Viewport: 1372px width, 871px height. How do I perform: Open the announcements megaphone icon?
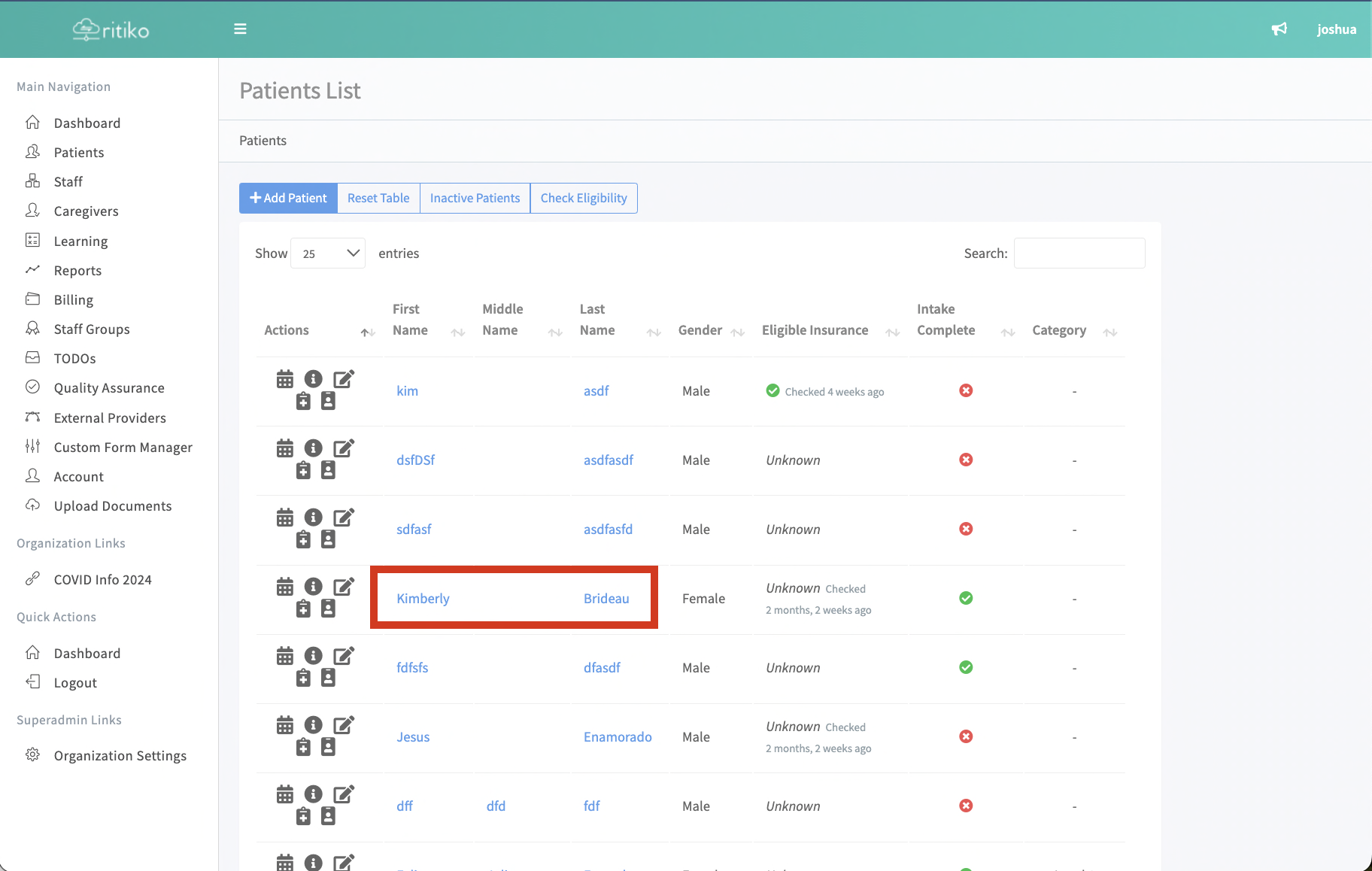click(1279, 29)
